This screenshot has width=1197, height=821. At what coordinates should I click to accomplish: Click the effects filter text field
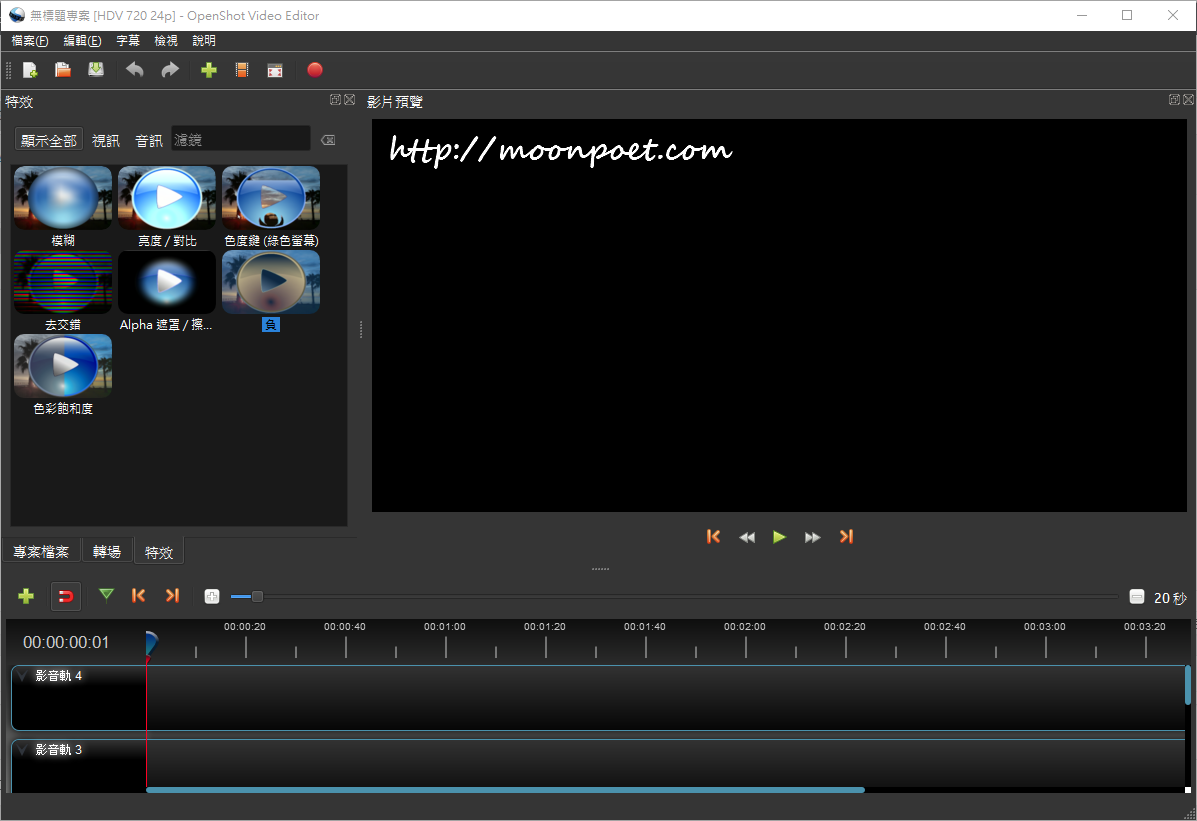coord(240,140)
